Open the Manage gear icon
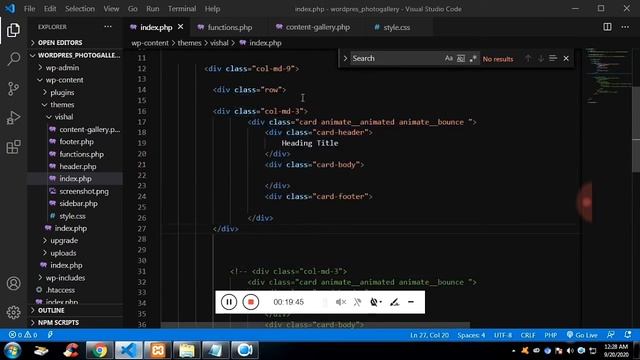 click(13, 312)
